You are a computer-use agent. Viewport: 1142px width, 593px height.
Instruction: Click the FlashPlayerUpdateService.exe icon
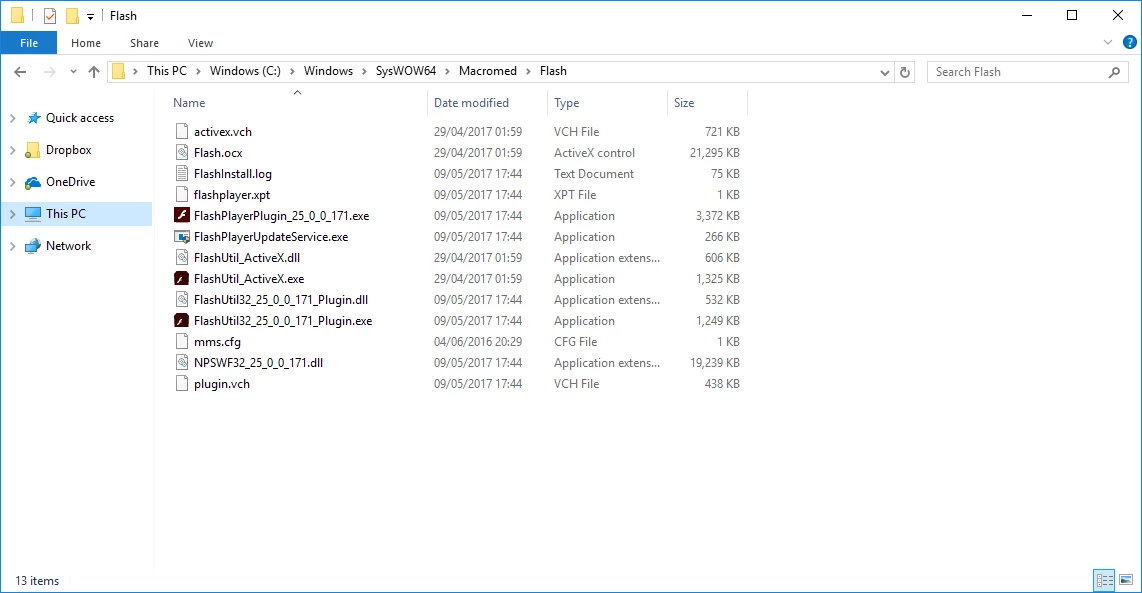click(181, 237)
